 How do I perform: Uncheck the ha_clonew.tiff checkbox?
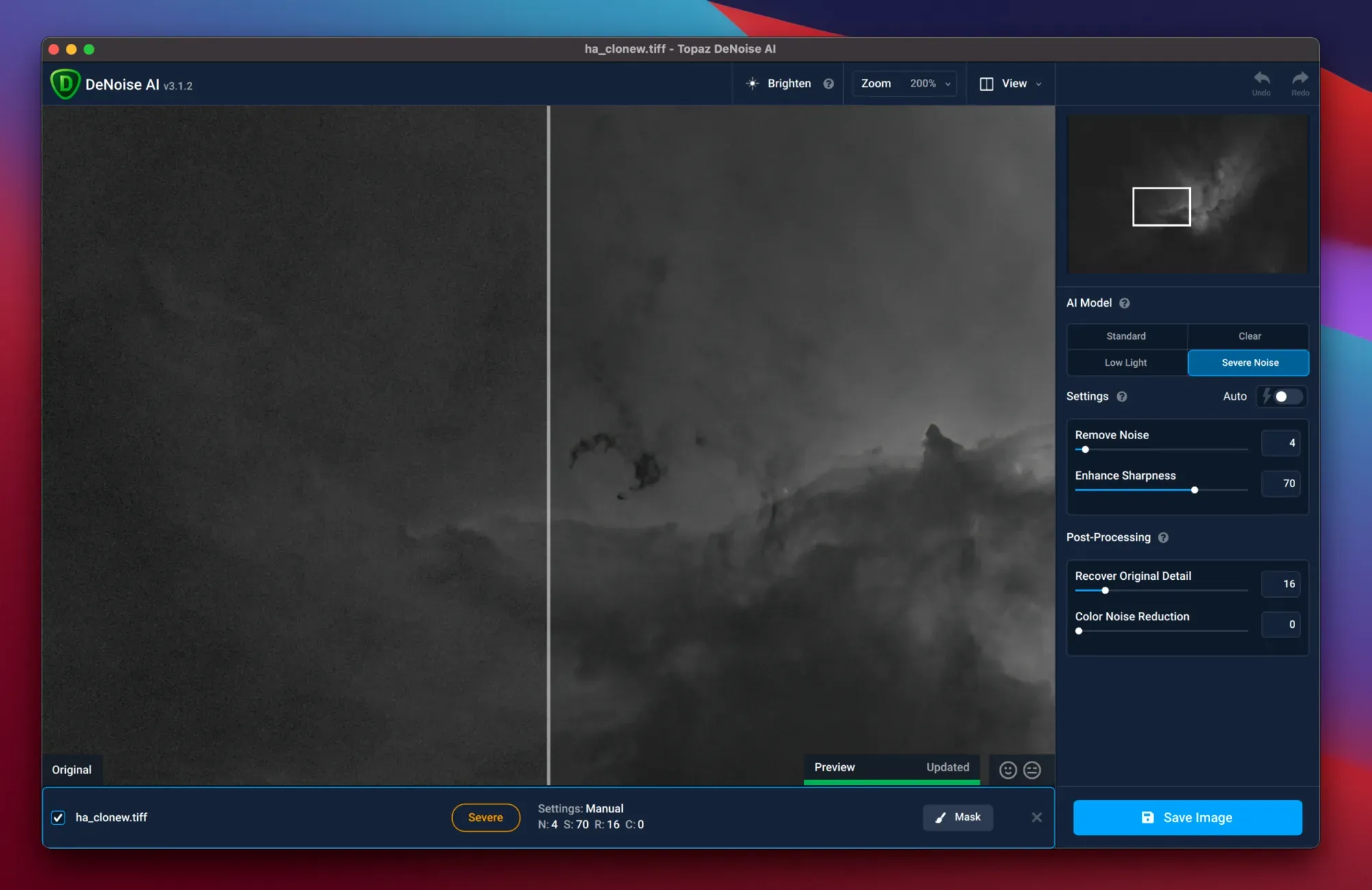click(58, 817)
